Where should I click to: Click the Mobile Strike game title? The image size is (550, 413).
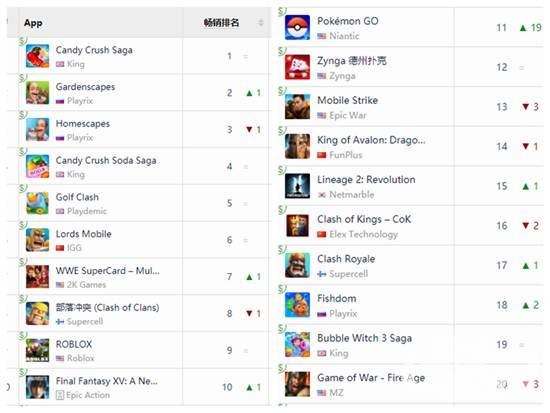tap(347, 100)
